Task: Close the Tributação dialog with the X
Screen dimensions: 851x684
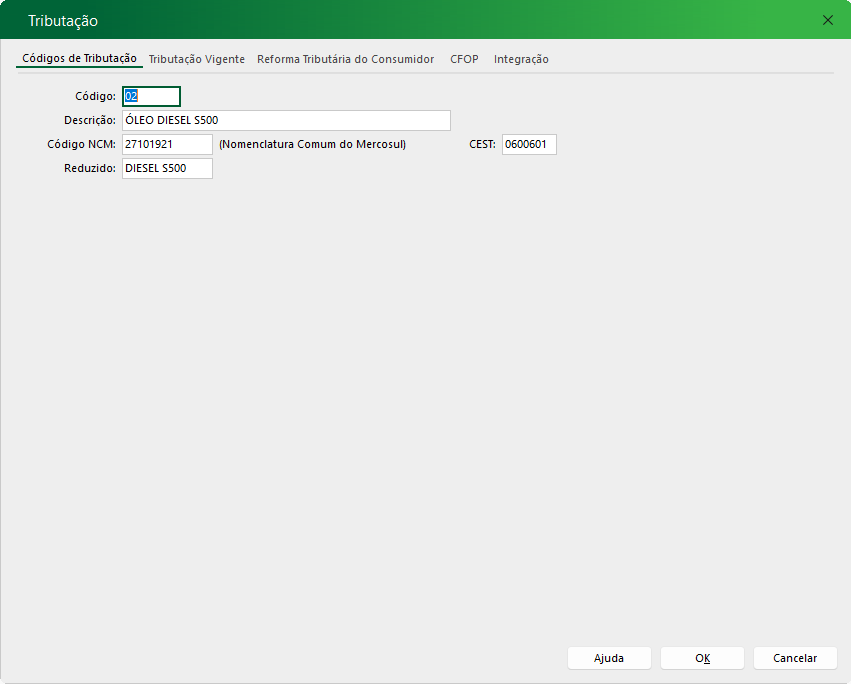Action: click(827, 20)
